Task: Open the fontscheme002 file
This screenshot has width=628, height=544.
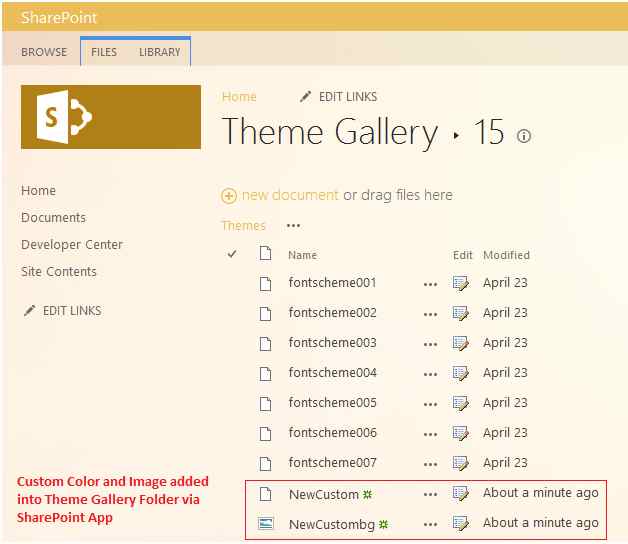Action: [332, 313]
